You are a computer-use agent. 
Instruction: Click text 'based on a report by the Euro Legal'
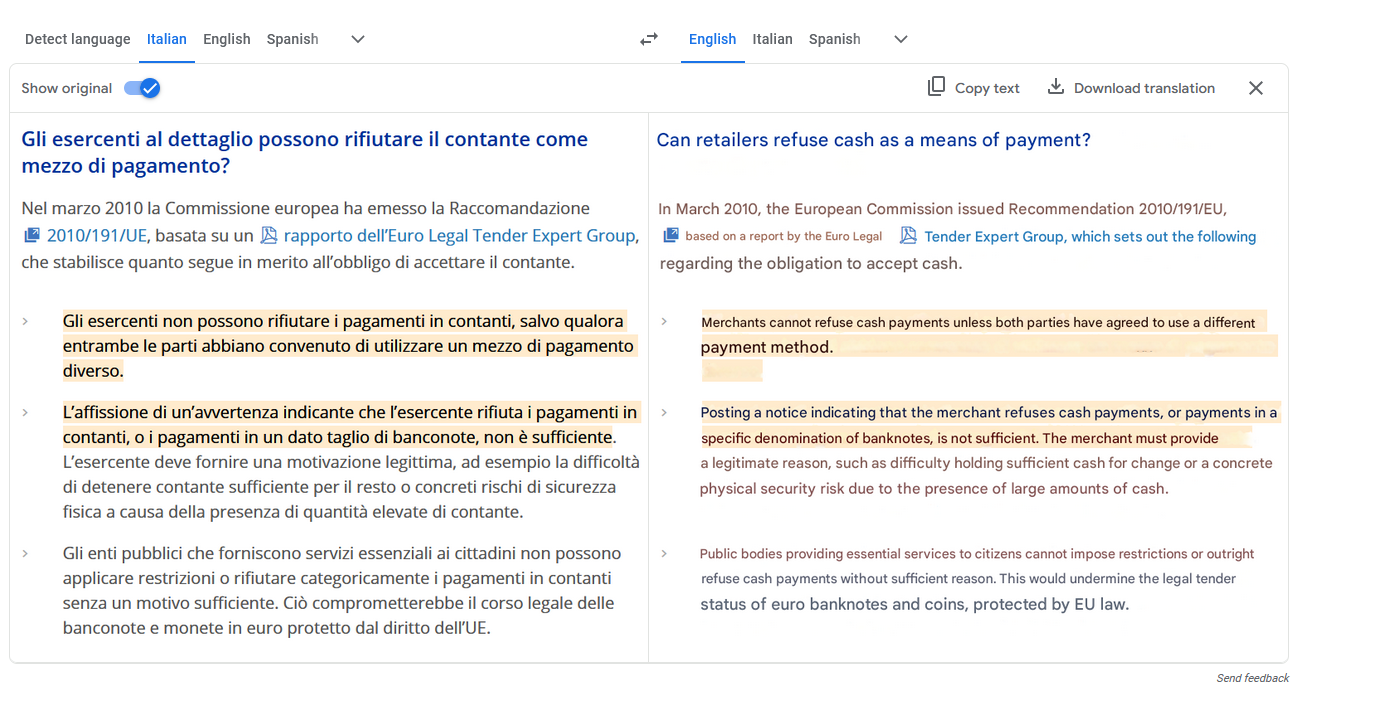[x=784, y=237]
